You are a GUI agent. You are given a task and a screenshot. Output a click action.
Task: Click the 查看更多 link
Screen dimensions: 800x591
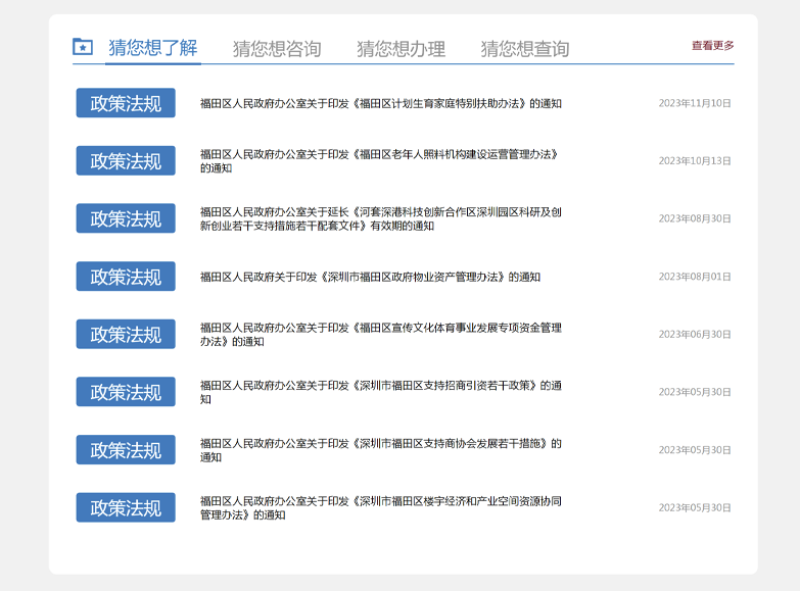point(713,46)
